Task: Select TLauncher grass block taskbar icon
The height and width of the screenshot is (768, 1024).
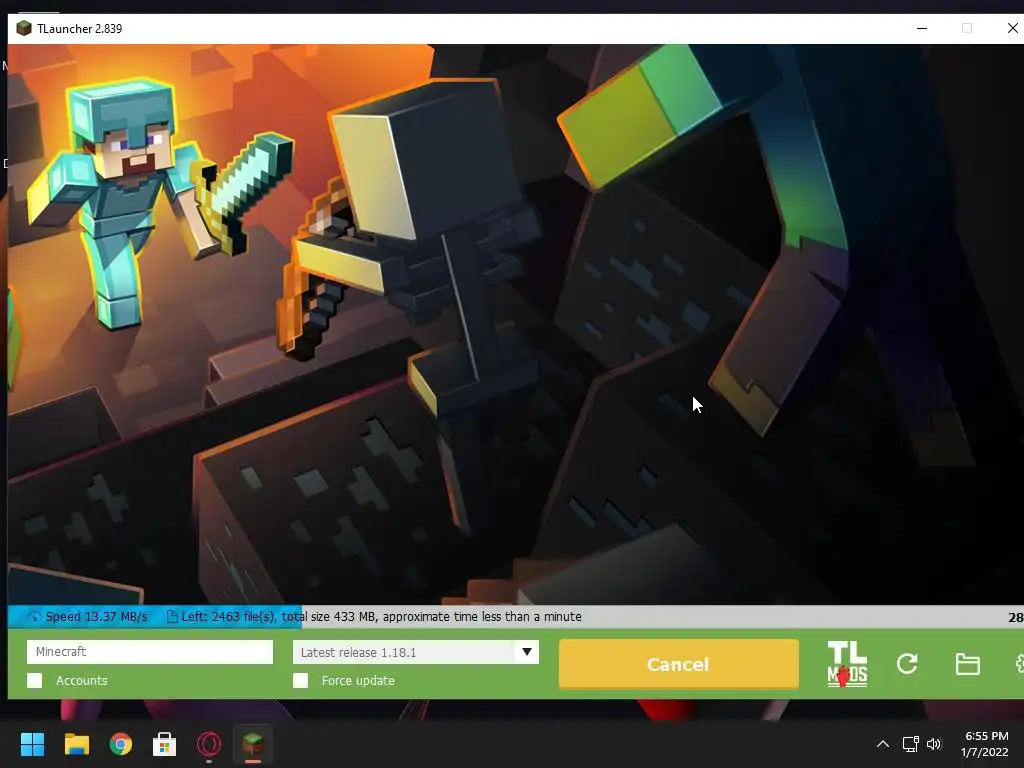Action: 253,743
